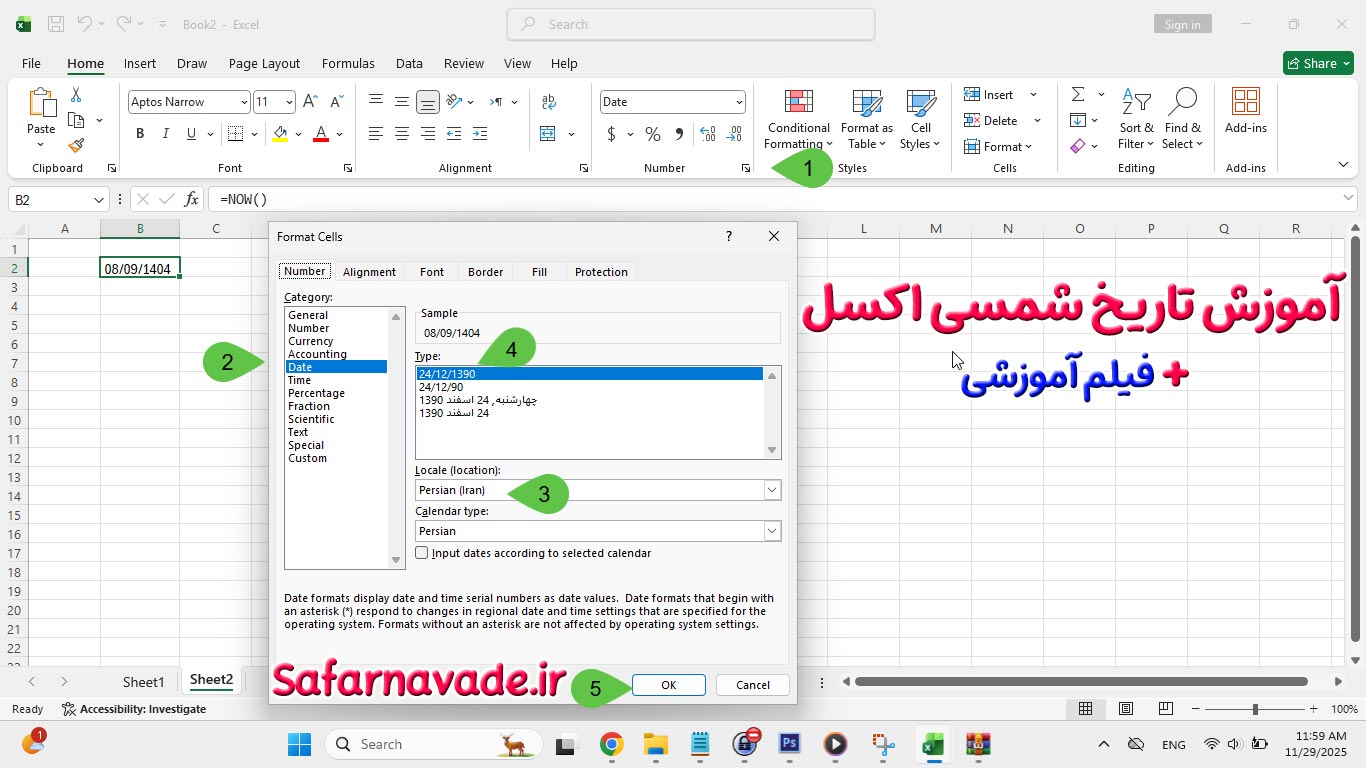This screenshot has width=1366, height=768.
Task: Select Currency in the Category list
Action: click(310, 340)
